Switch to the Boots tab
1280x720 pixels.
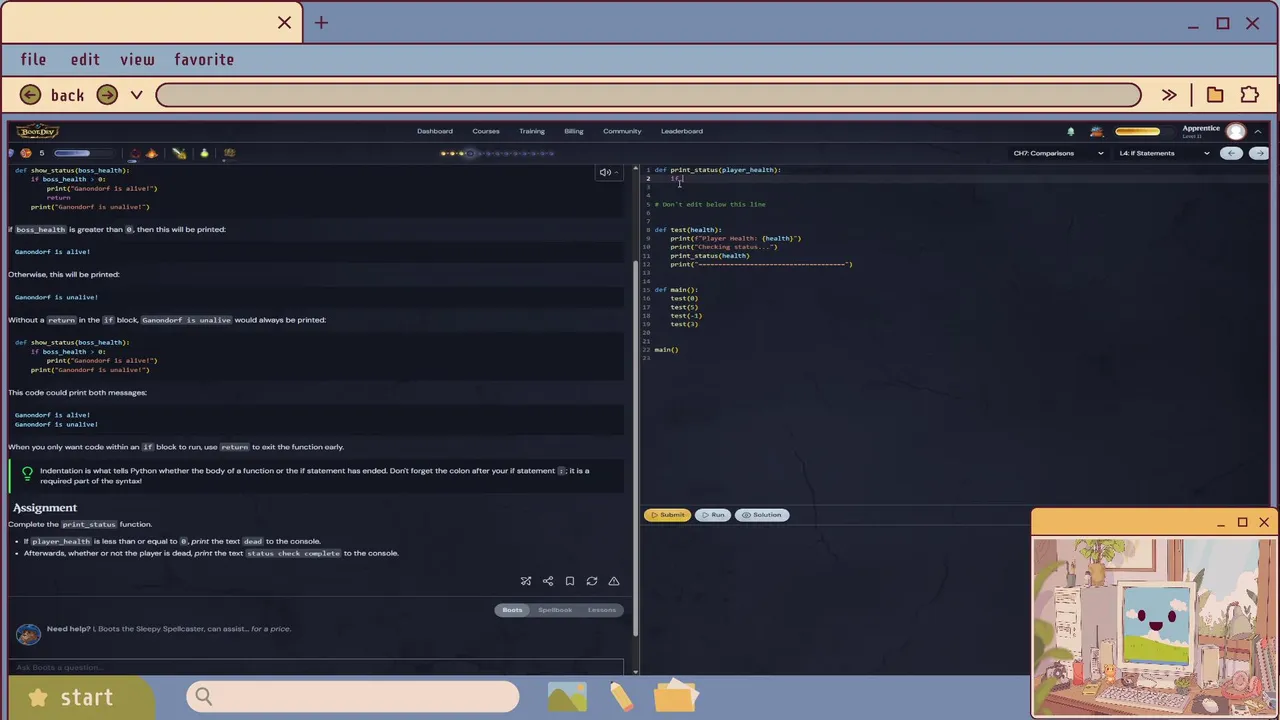coord(512,610)
